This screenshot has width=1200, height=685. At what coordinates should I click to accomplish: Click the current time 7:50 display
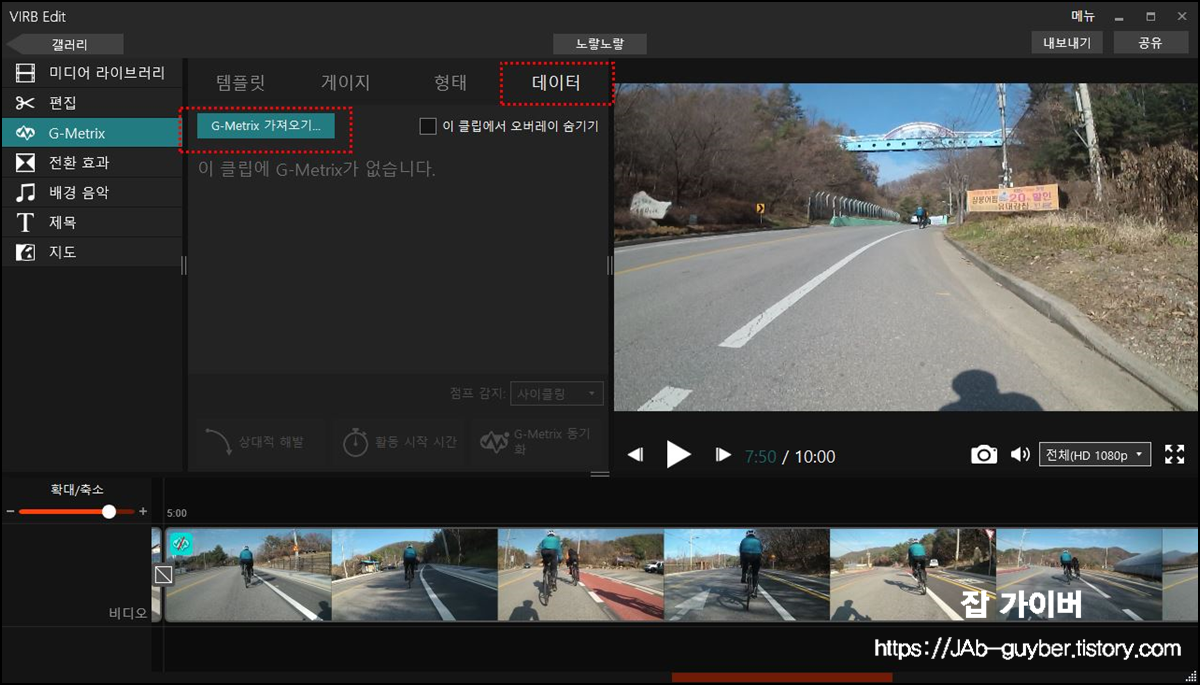pos(761,456)
